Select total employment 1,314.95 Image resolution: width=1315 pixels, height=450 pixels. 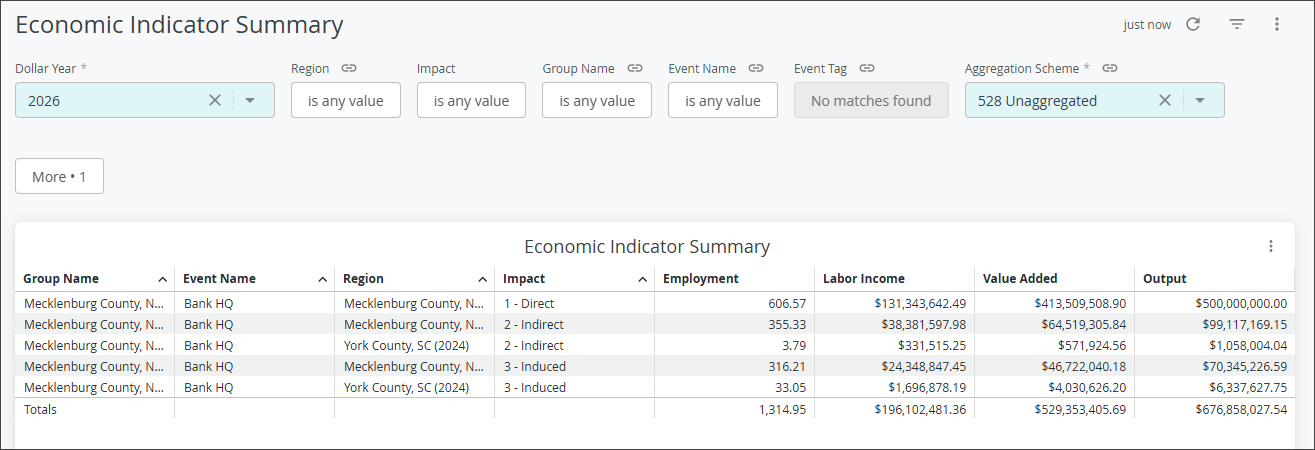pos(782,409)
